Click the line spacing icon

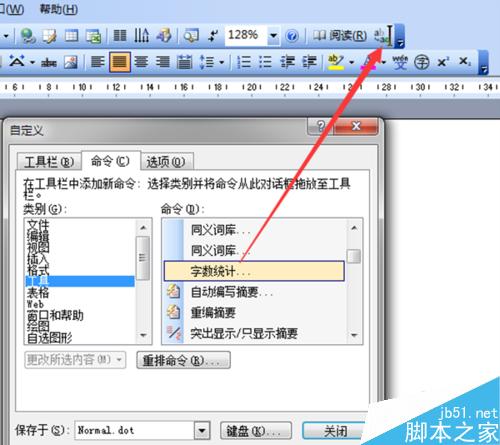click(207, 62)
